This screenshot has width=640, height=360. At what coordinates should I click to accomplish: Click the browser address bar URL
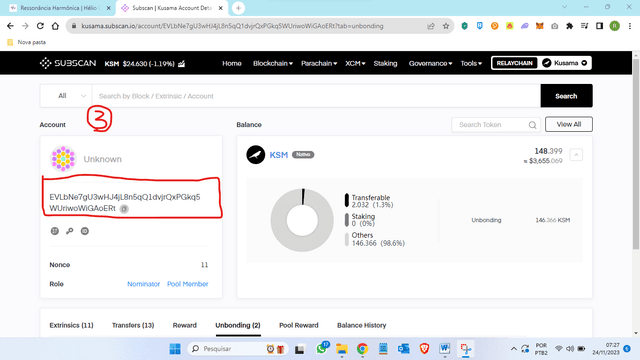point(232,26)
